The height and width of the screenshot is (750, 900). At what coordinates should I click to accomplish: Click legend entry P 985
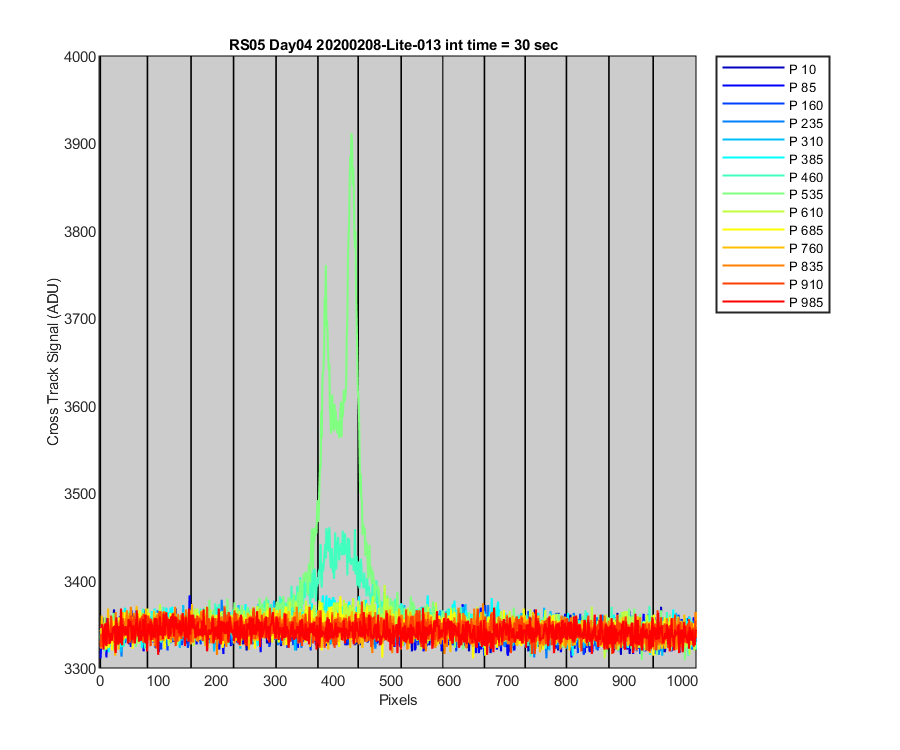pyautogui.click(x=773, y=302)
